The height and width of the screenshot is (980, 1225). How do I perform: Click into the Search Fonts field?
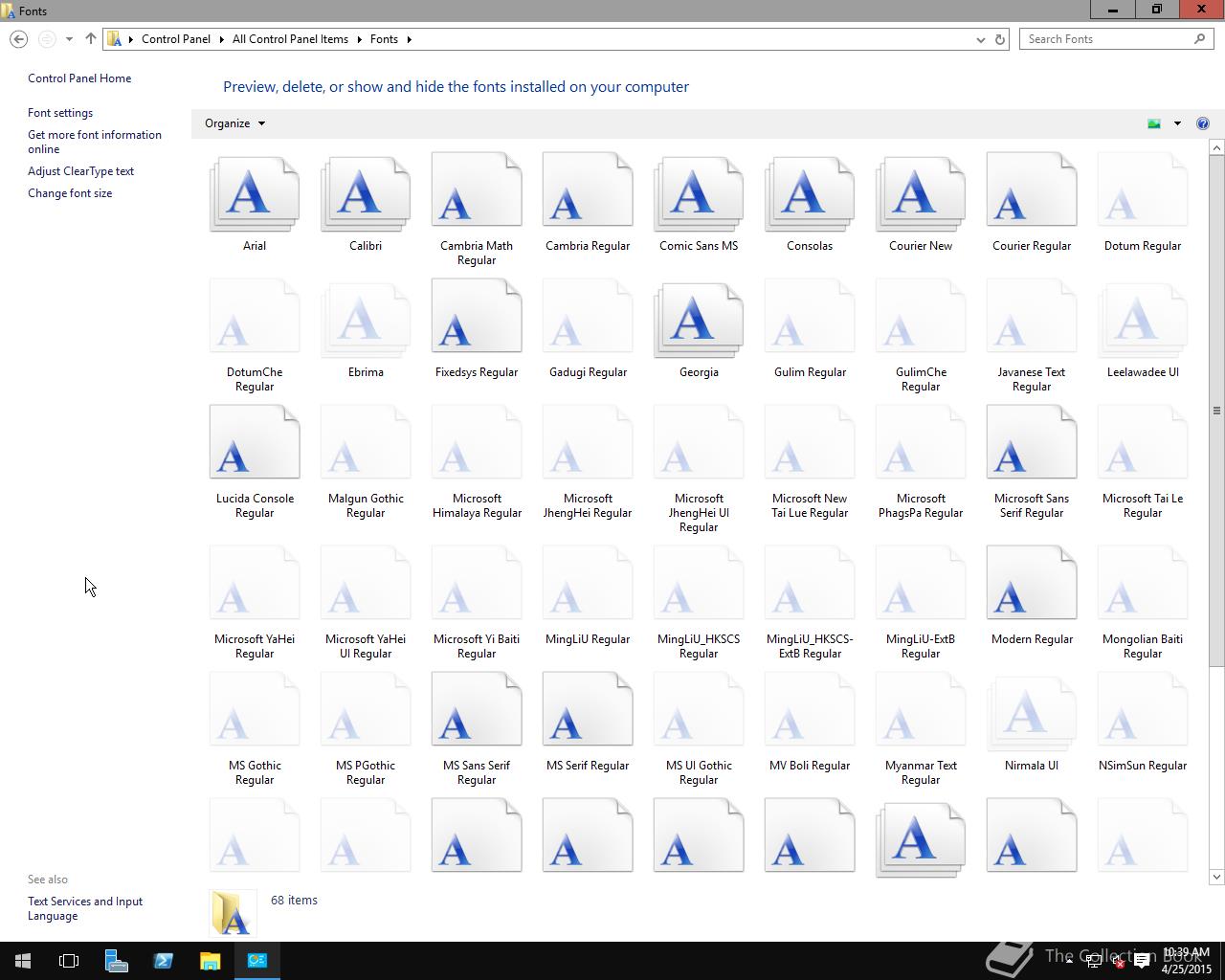pos(1107,39)
